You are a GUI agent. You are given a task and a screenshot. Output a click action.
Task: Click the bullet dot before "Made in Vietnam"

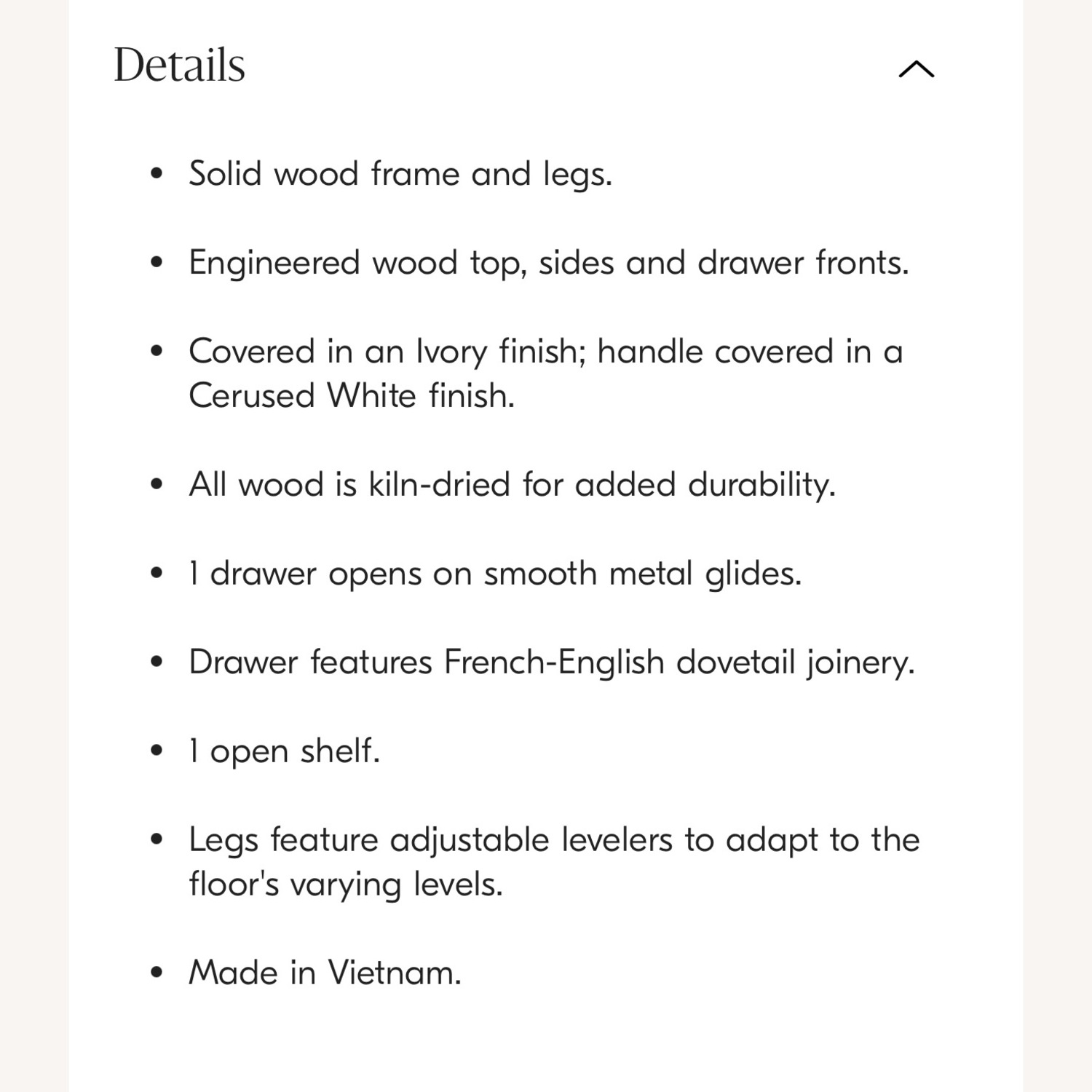157,973
